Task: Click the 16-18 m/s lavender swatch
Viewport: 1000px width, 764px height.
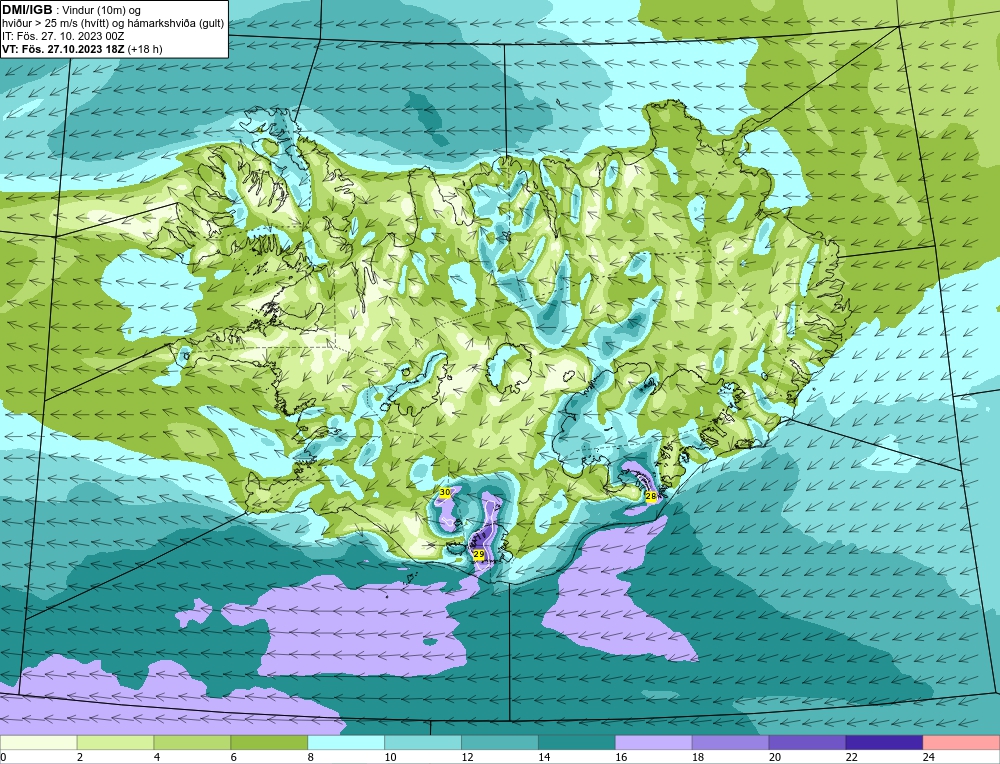Action: pos(654,743)
